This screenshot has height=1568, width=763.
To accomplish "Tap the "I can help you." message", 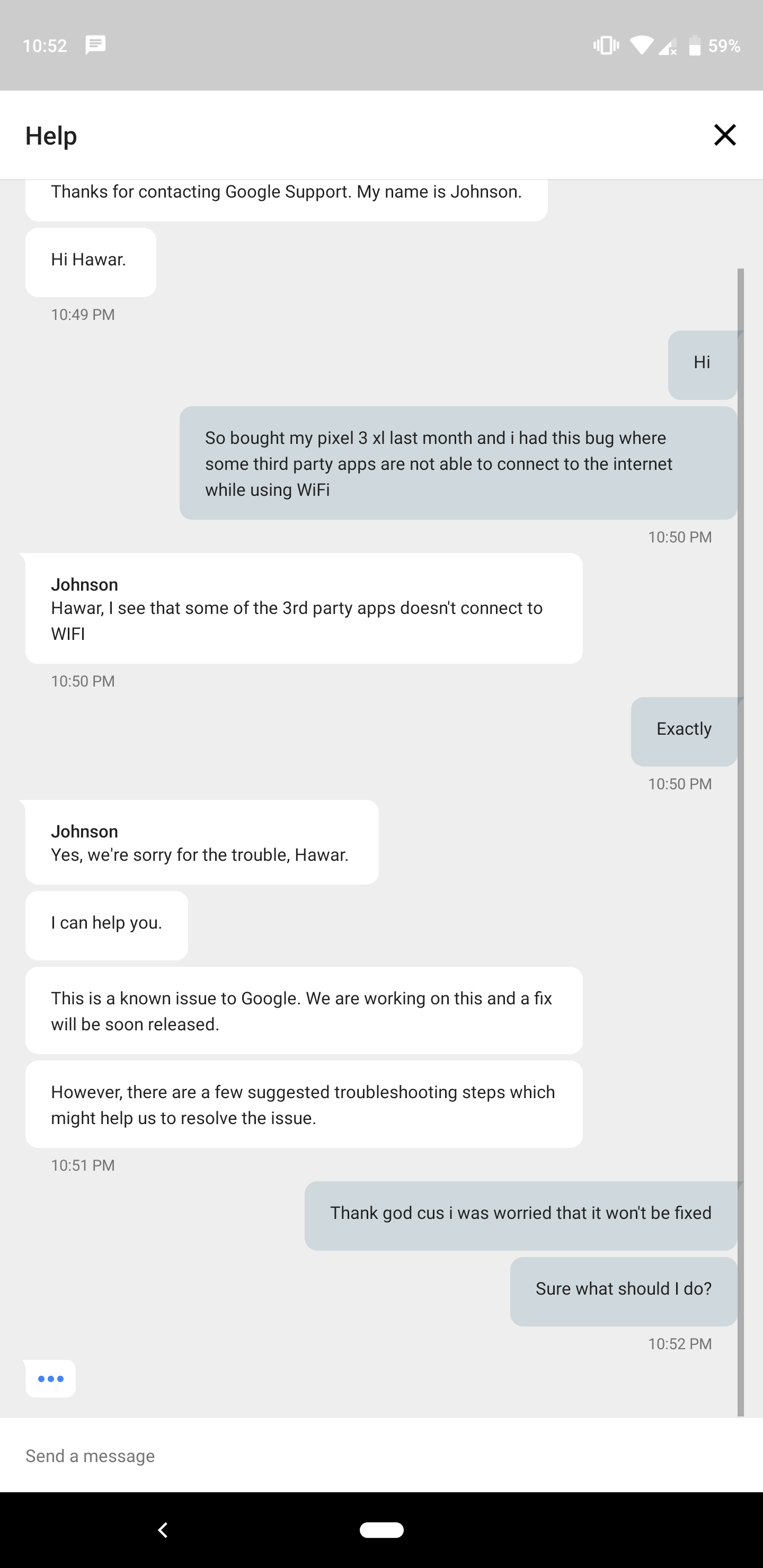I will (107, 923).
